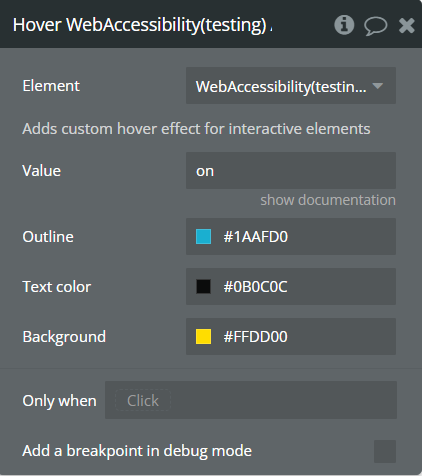Click the Value field showing "on"
422x476 pixels.
click(x=291, y=171)
